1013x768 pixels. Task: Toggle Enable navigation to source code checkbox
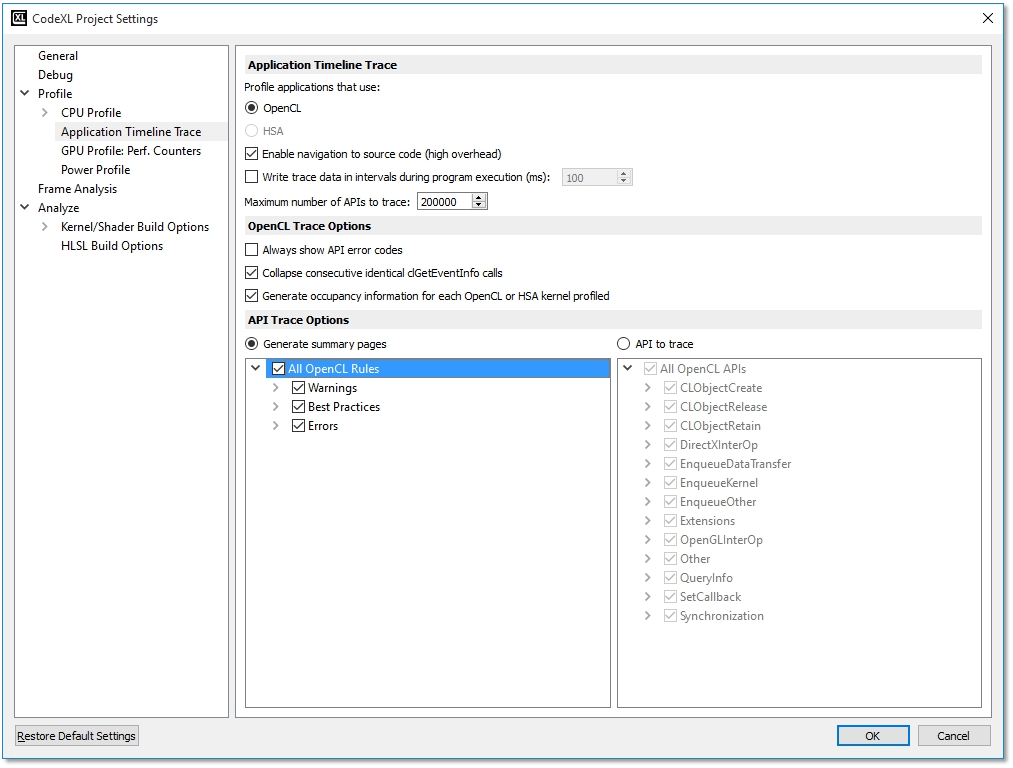[x=252, y=154]
